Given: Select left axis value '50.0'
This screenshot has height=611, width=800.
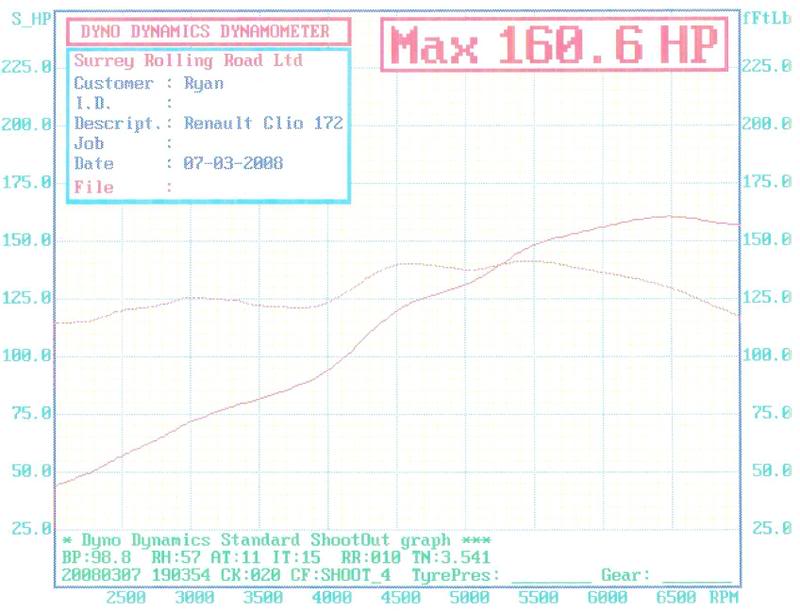Looking at the screenshot, I should pos(32,471).
